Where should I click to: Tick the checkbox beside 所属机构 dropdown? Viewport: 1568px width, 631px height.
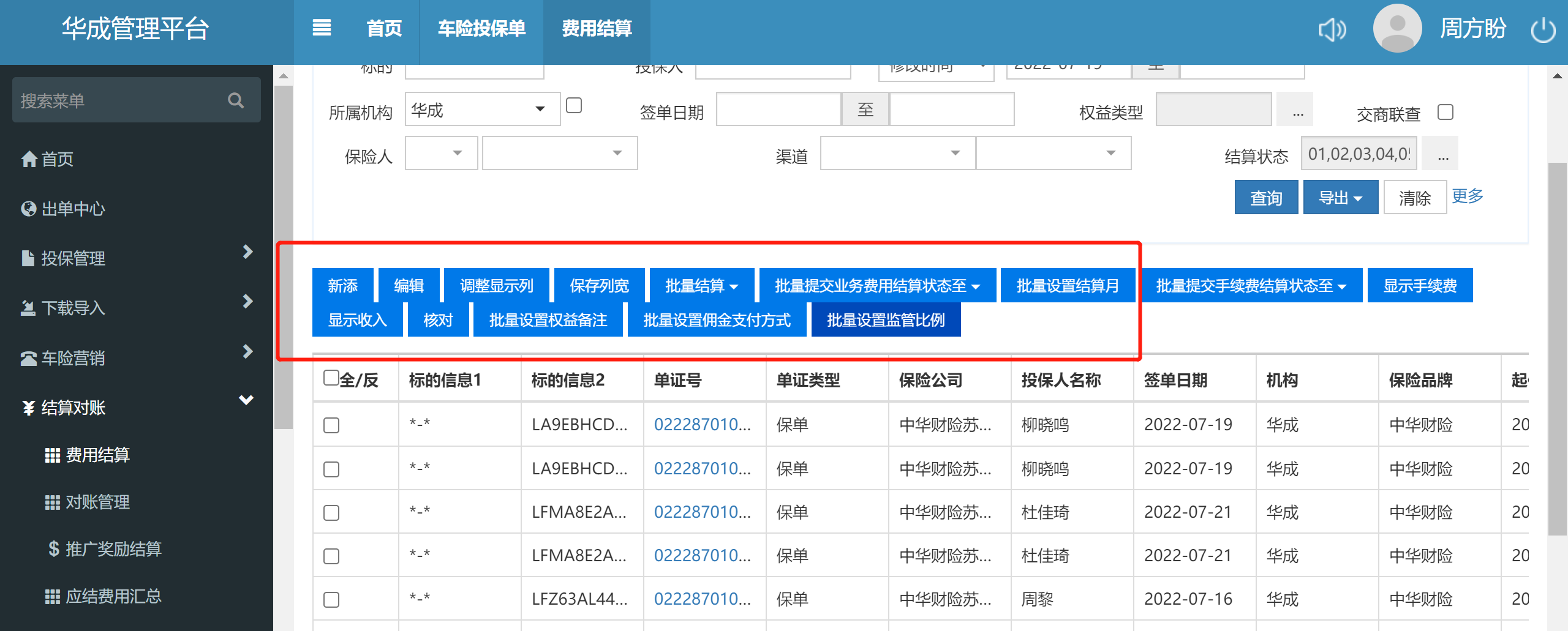pos(574,106)
